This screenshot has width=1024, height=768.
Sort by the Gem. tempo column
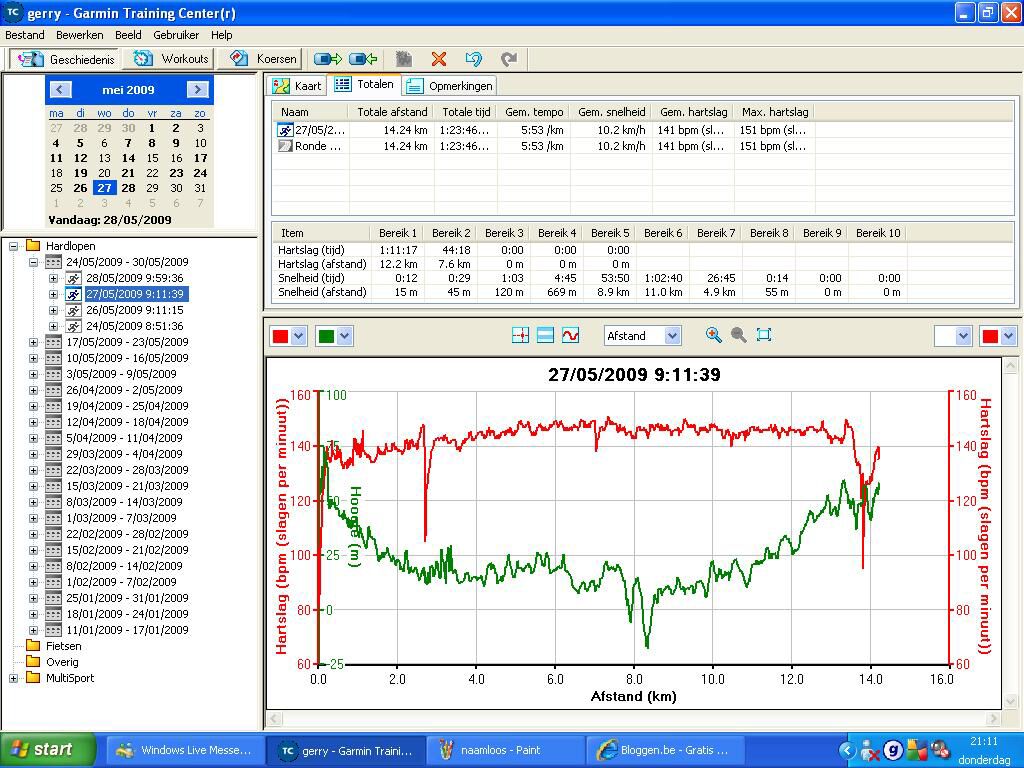(x=534, y=112)
